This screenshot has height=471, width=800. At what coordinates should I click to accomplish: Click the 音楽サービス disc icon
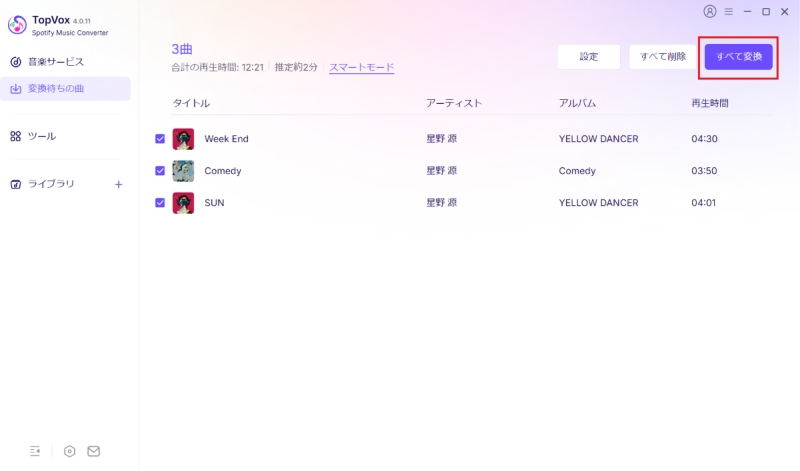pos(16,62)
